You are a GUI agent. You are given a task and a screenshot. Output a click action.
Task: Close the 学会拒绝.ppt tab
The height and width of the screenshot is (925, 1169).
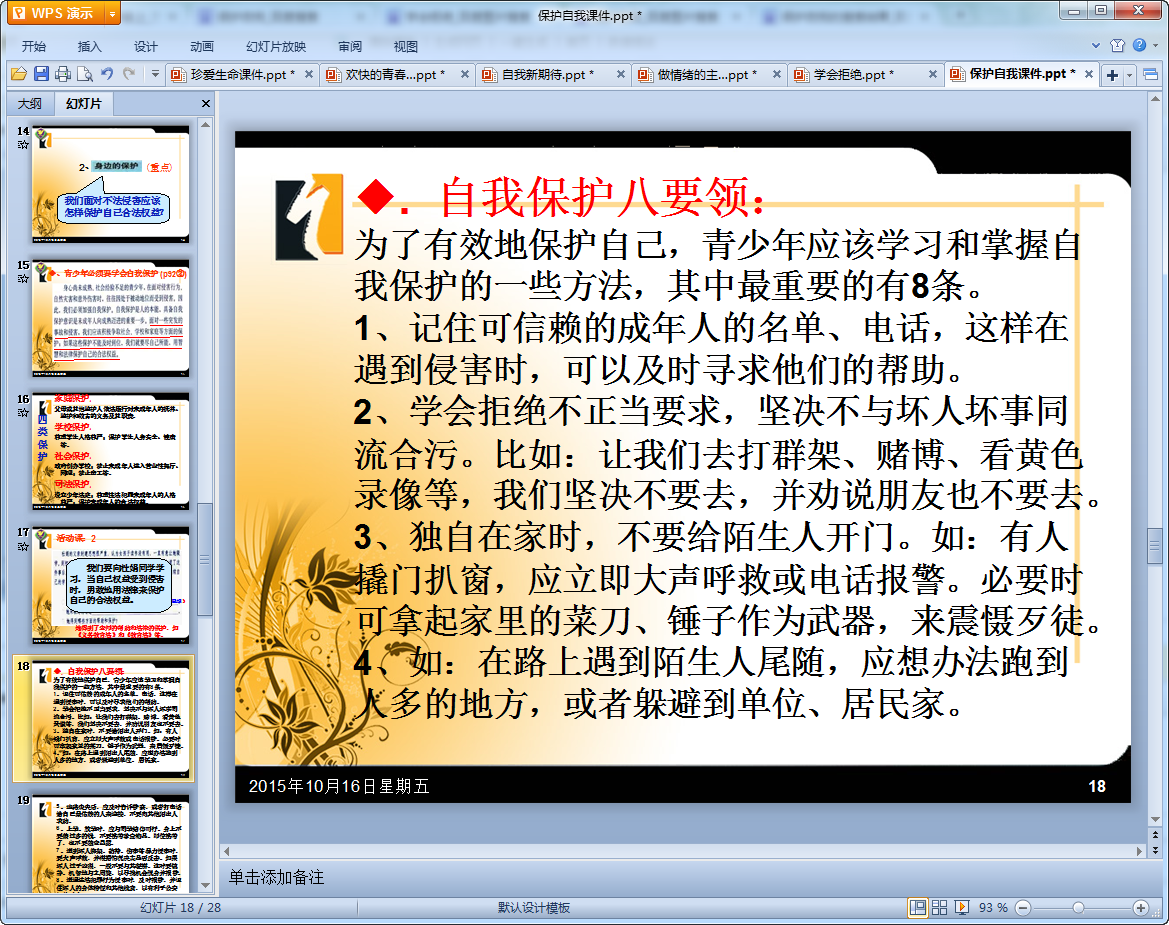[x=932, y=75]
